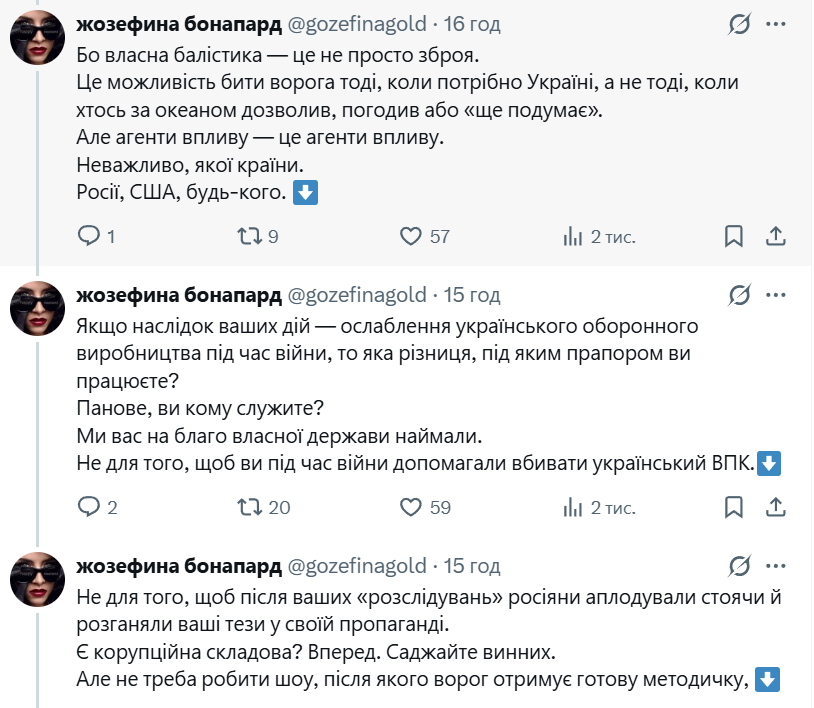The width and height of the screenshot is (814, 708).
Task: Open the third tweet's "15 год" timestamp
Action: (471, 566)
